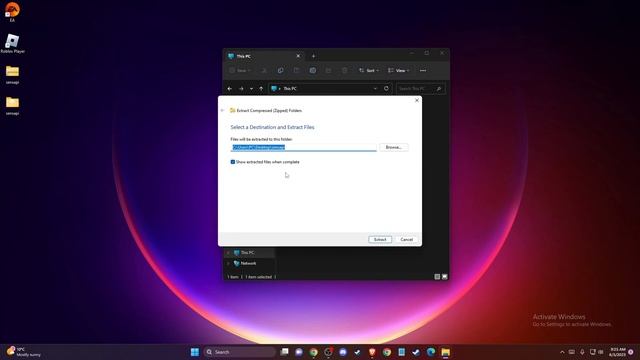Click the Cut icon in File Explorer toolbar

264,71
